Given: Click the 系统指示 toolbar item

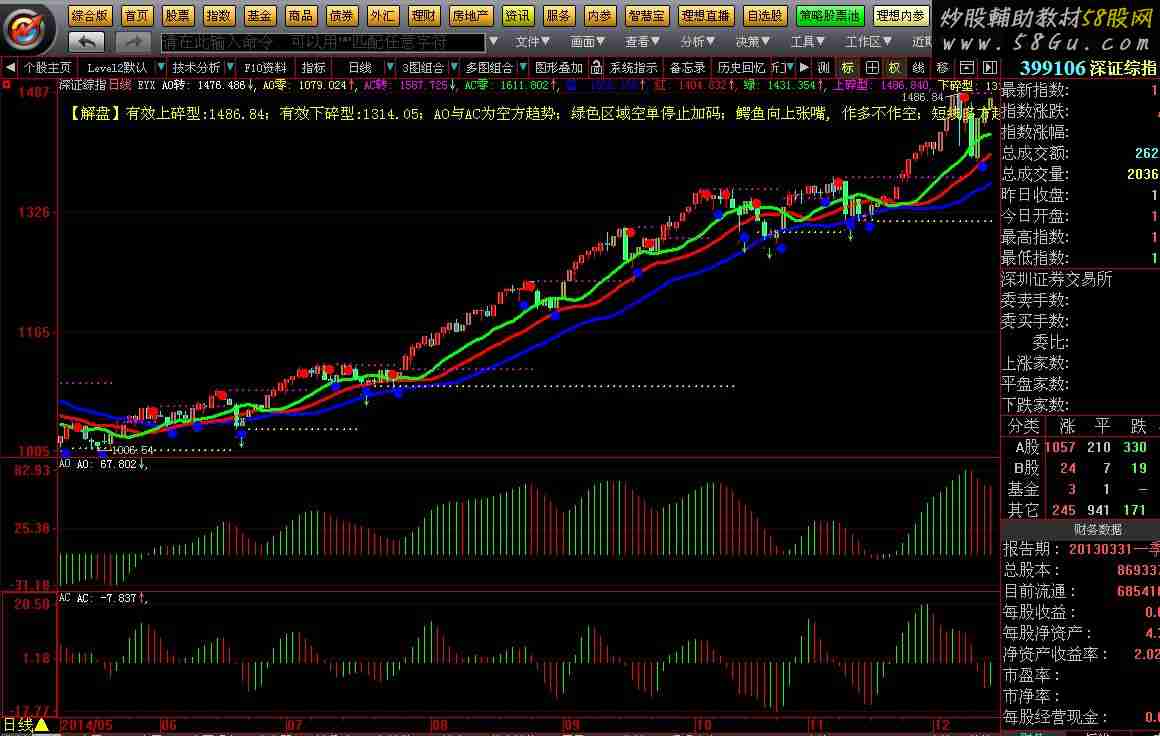Looking at the screenshot, I should [x=633, y=68].
